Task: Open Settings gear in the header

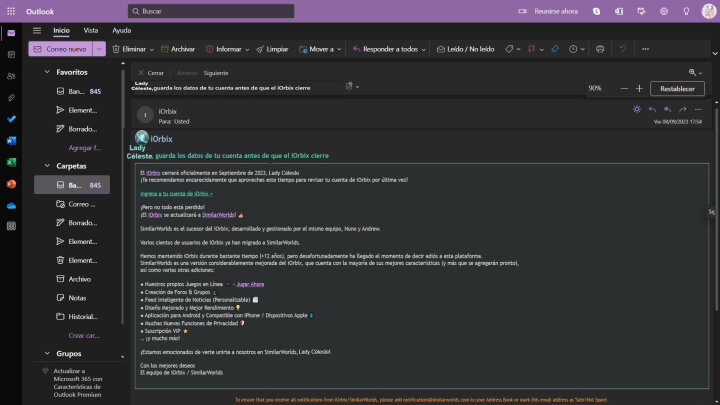Action: [x=664, y=11]
